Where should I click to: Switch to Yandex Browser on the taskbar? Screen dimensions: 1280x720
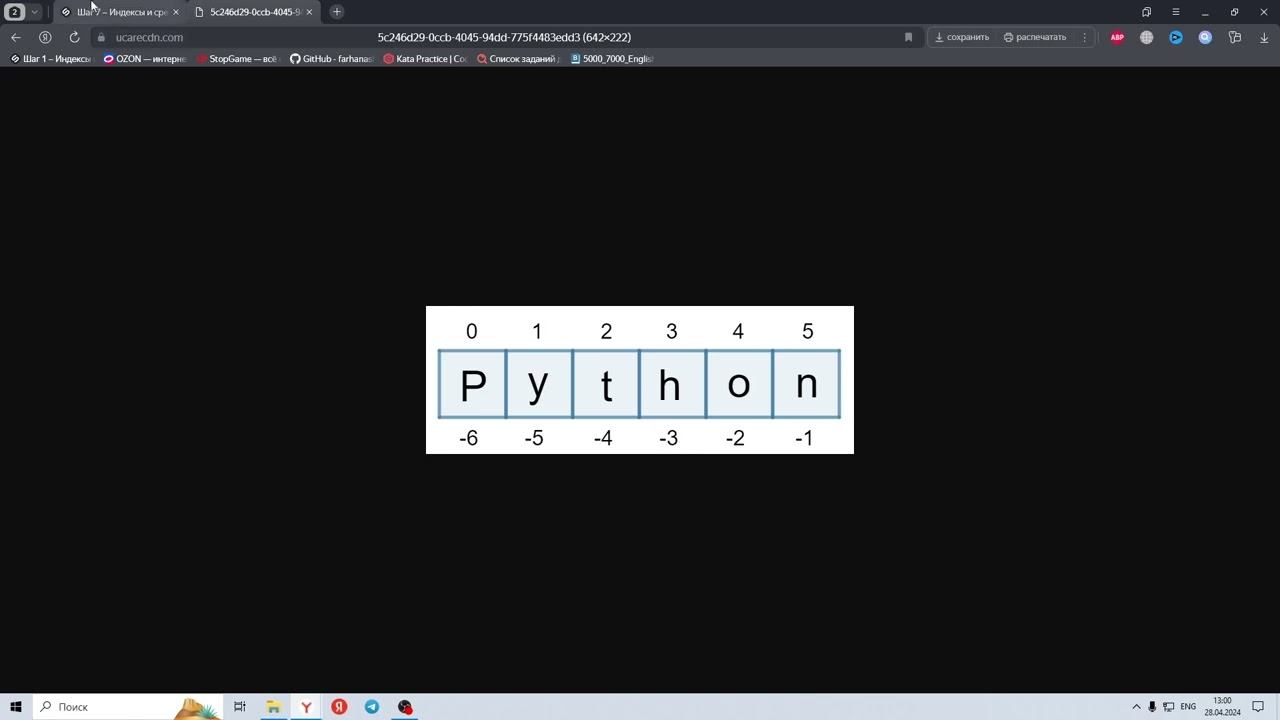(306, 707)
